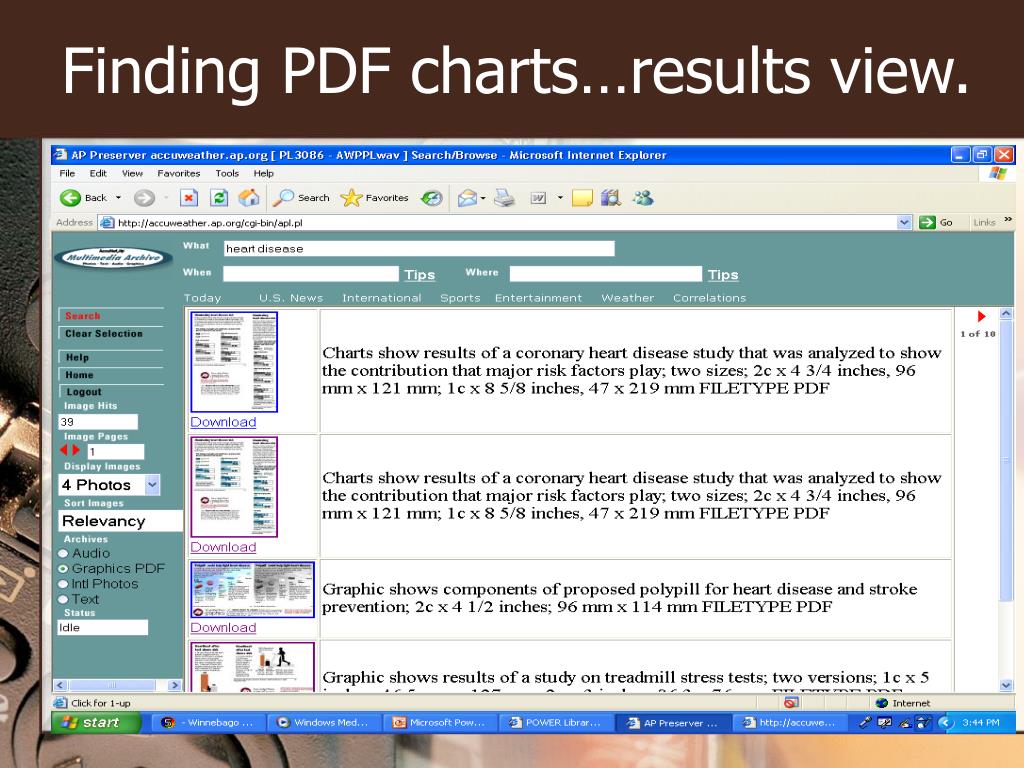Open the Help menu

tap(263, 174)
